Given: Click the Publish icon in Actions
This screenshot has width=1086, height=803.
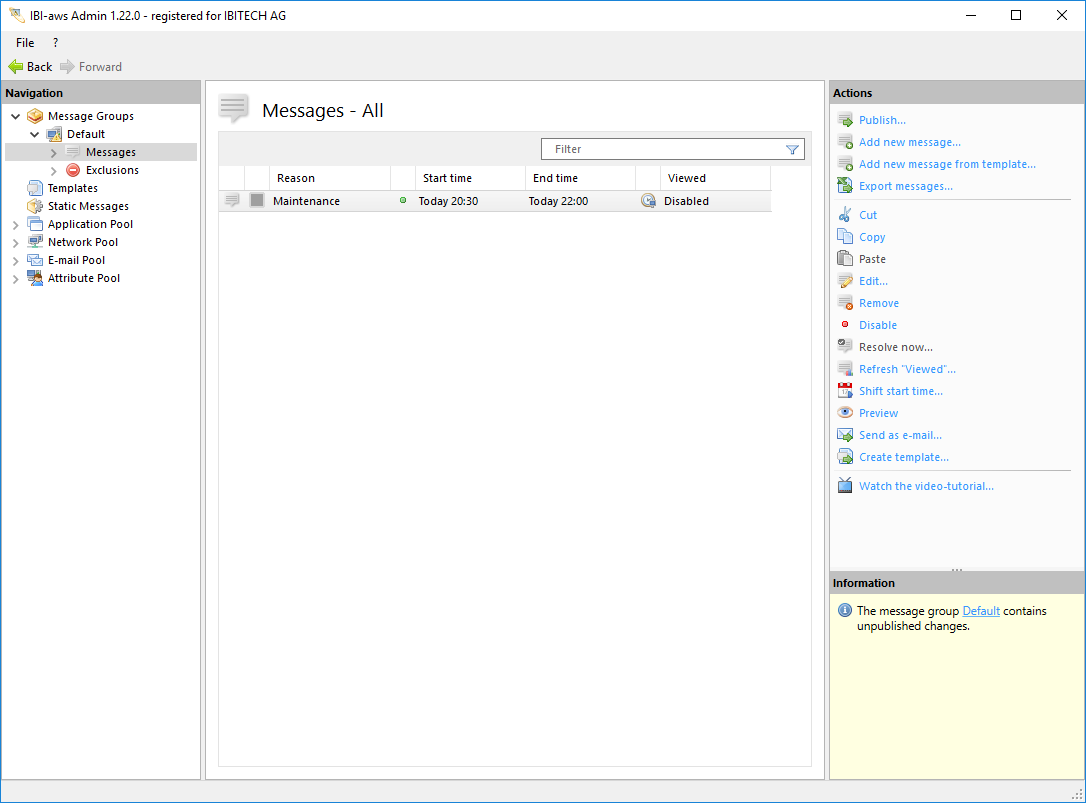Looking at the screenshot, I should pos(845,120).
